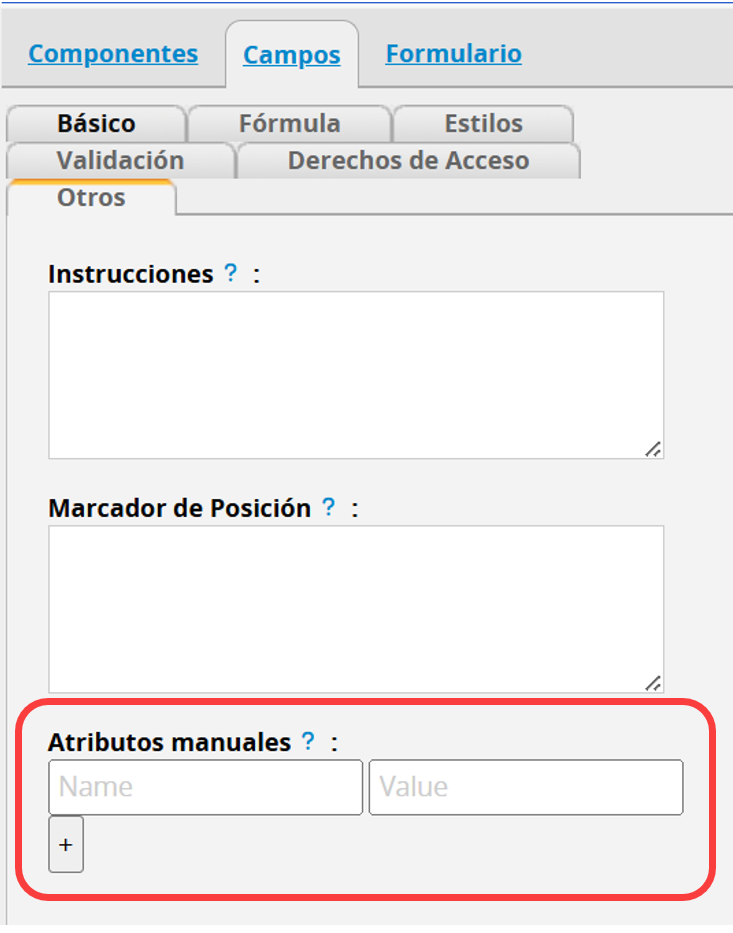Open help for Atributos manuales
This screenshot has height=933, width=733.
[308, 741]
